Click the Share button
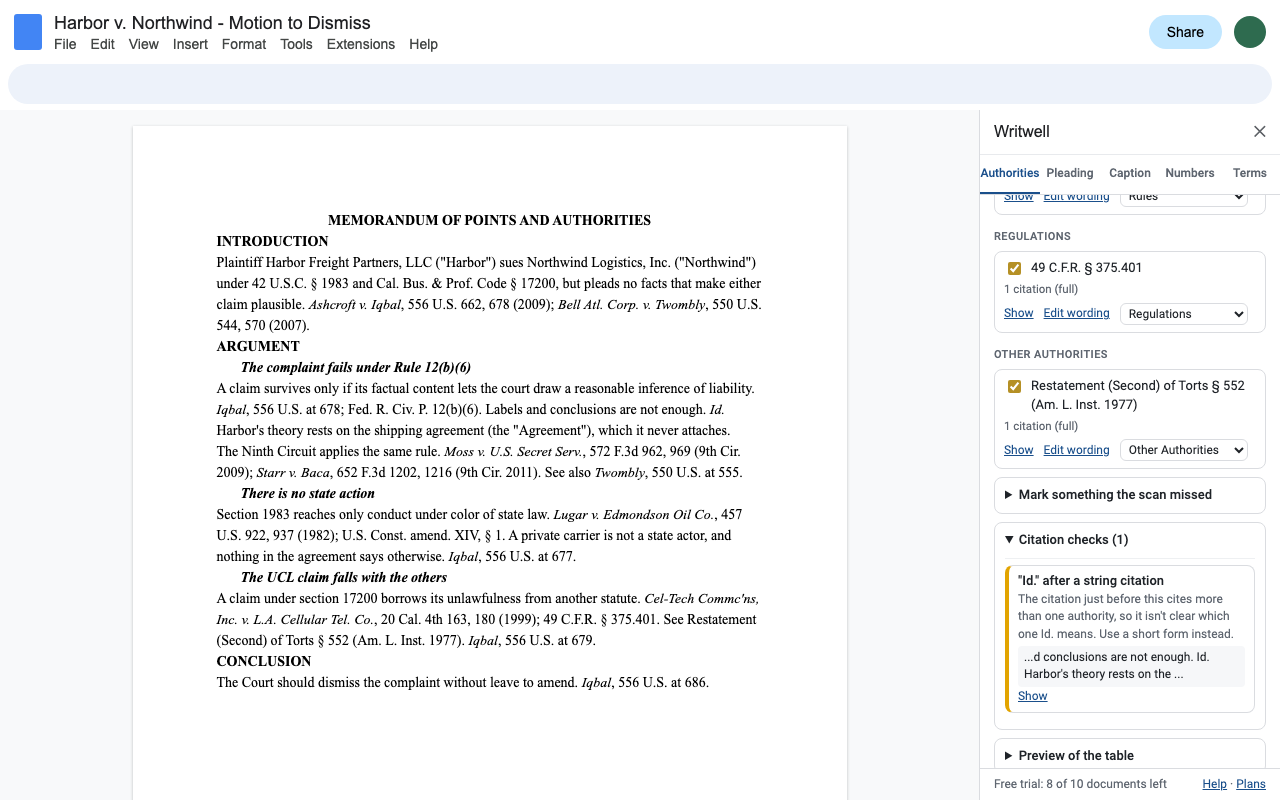This screenshot has width=1280, height=800. click(1185, 32)
